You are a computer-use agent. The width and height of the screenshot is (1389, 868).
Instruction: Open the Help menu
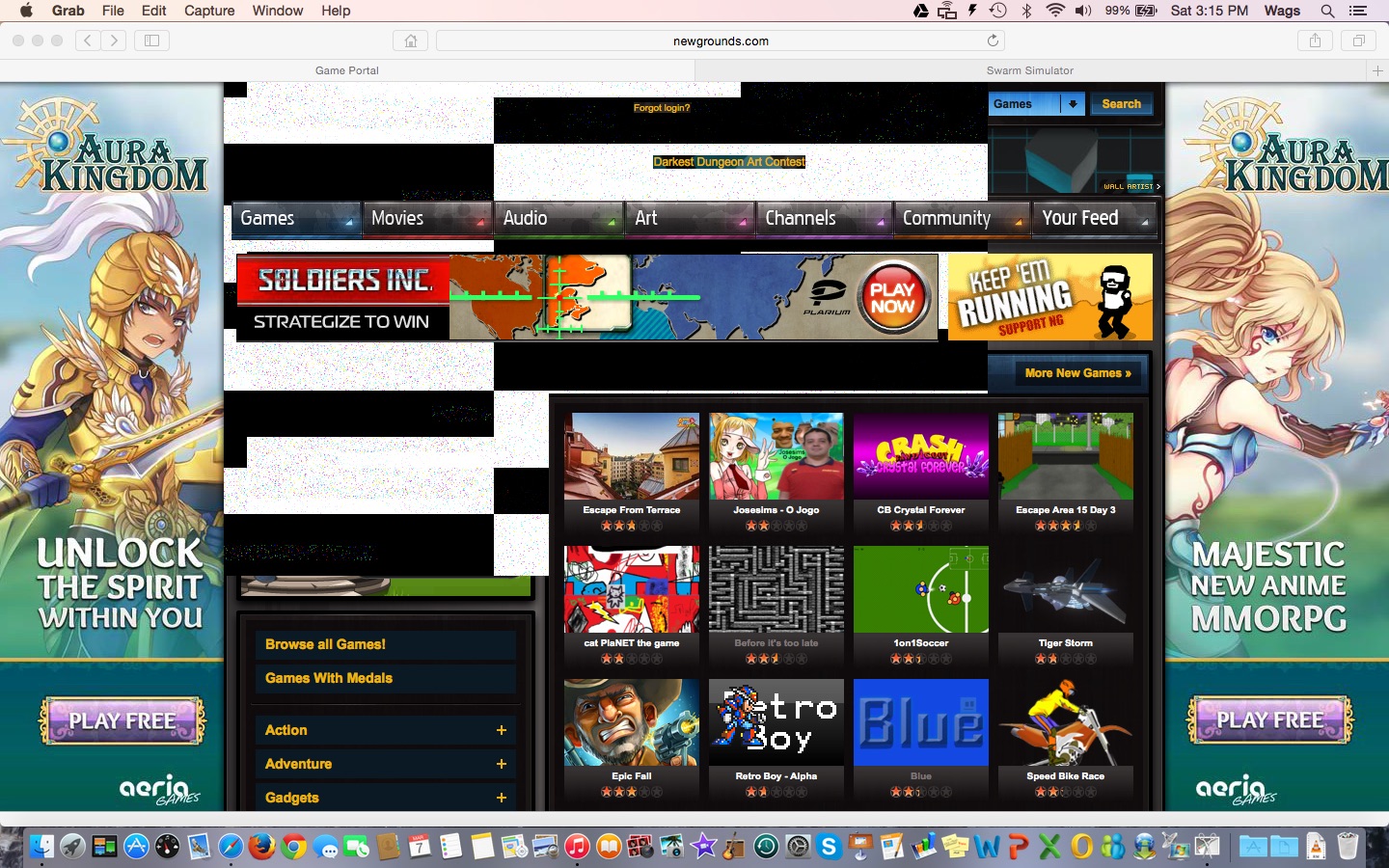click(x=336, y=11)
